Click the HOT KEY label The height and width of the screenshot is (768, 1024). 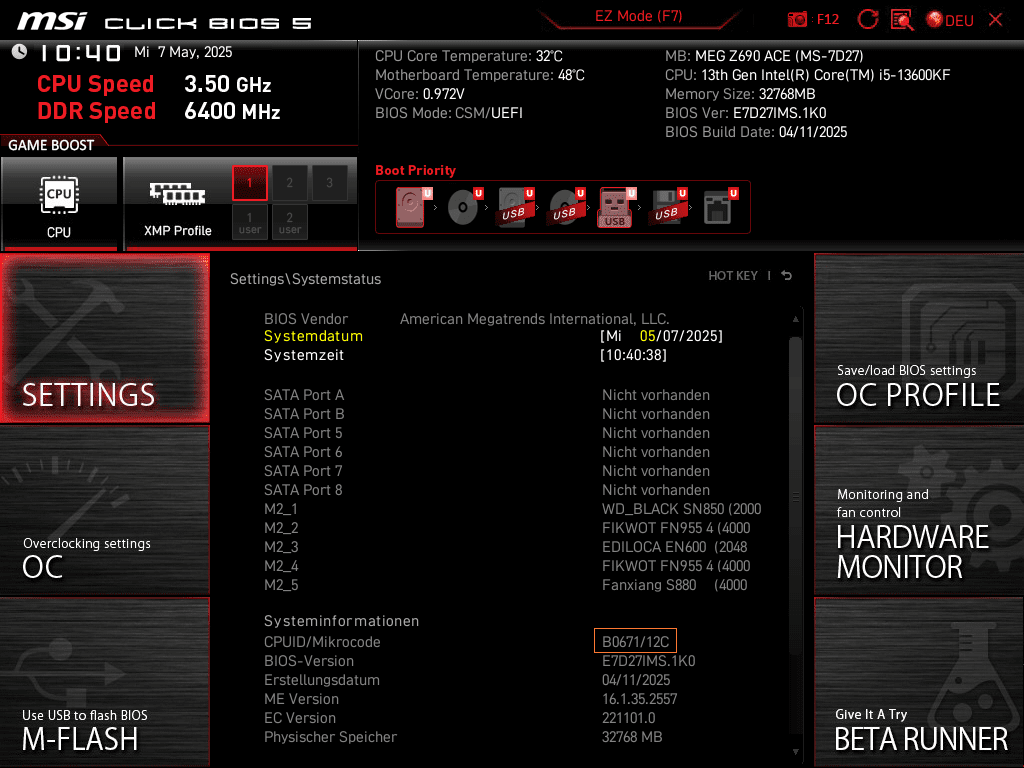(733, 276)
